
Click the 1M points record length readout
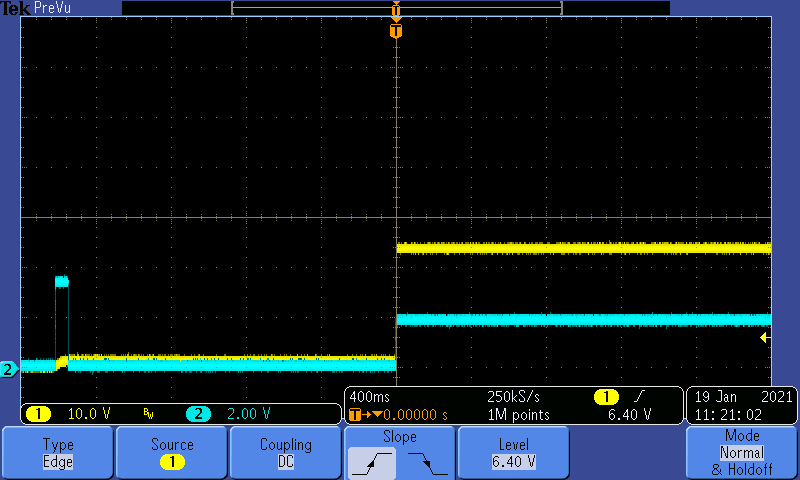518,415
